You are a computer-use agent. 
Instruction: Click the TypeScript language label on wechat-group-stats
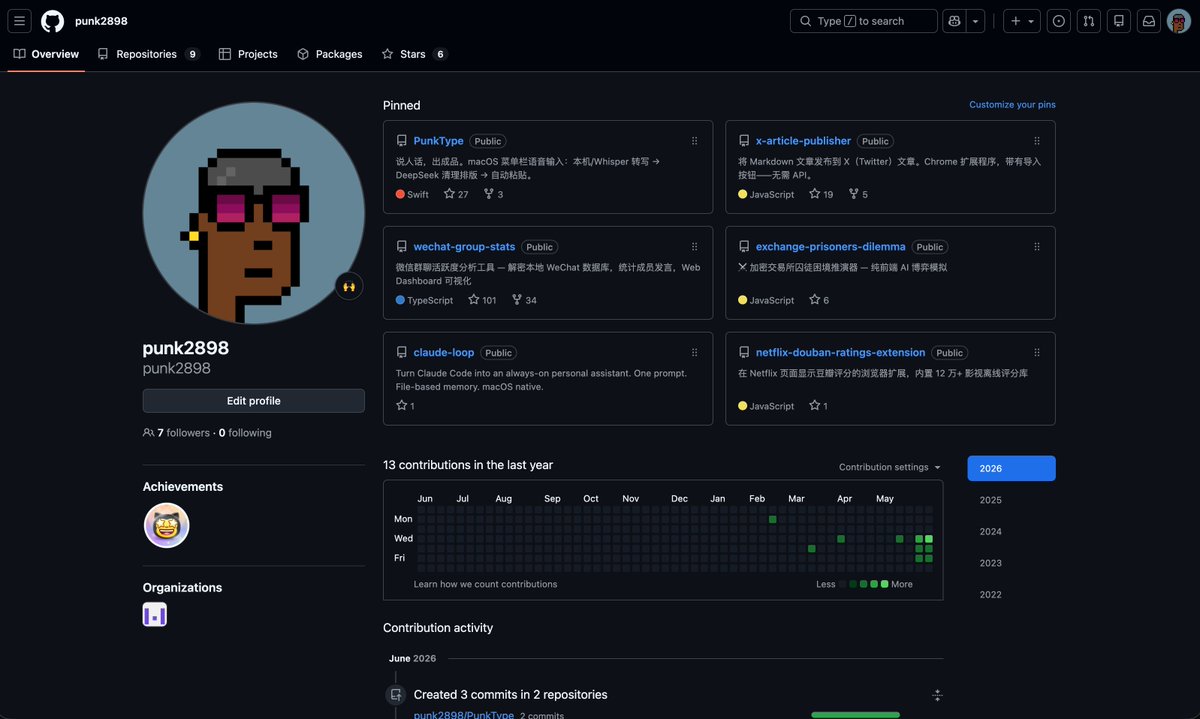tap(424, 300)
